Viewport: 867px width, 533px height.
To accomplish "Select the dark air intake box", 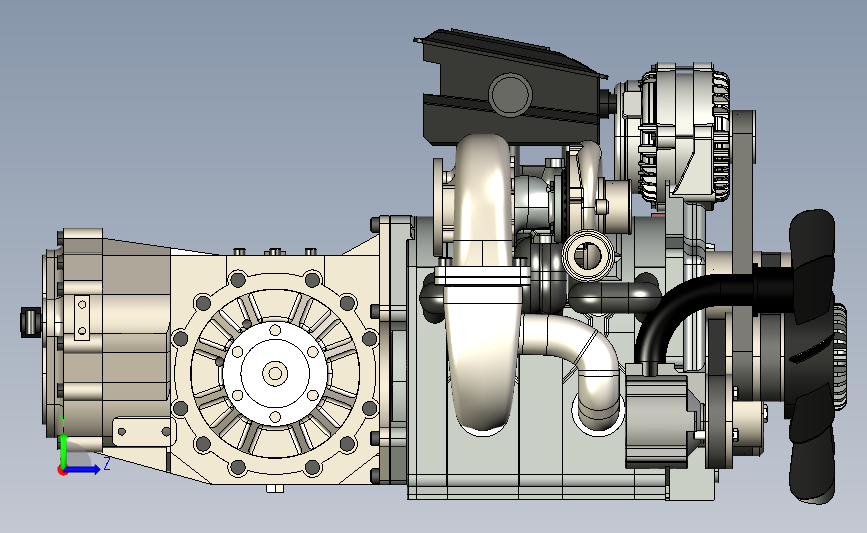I will click(509, 88).
